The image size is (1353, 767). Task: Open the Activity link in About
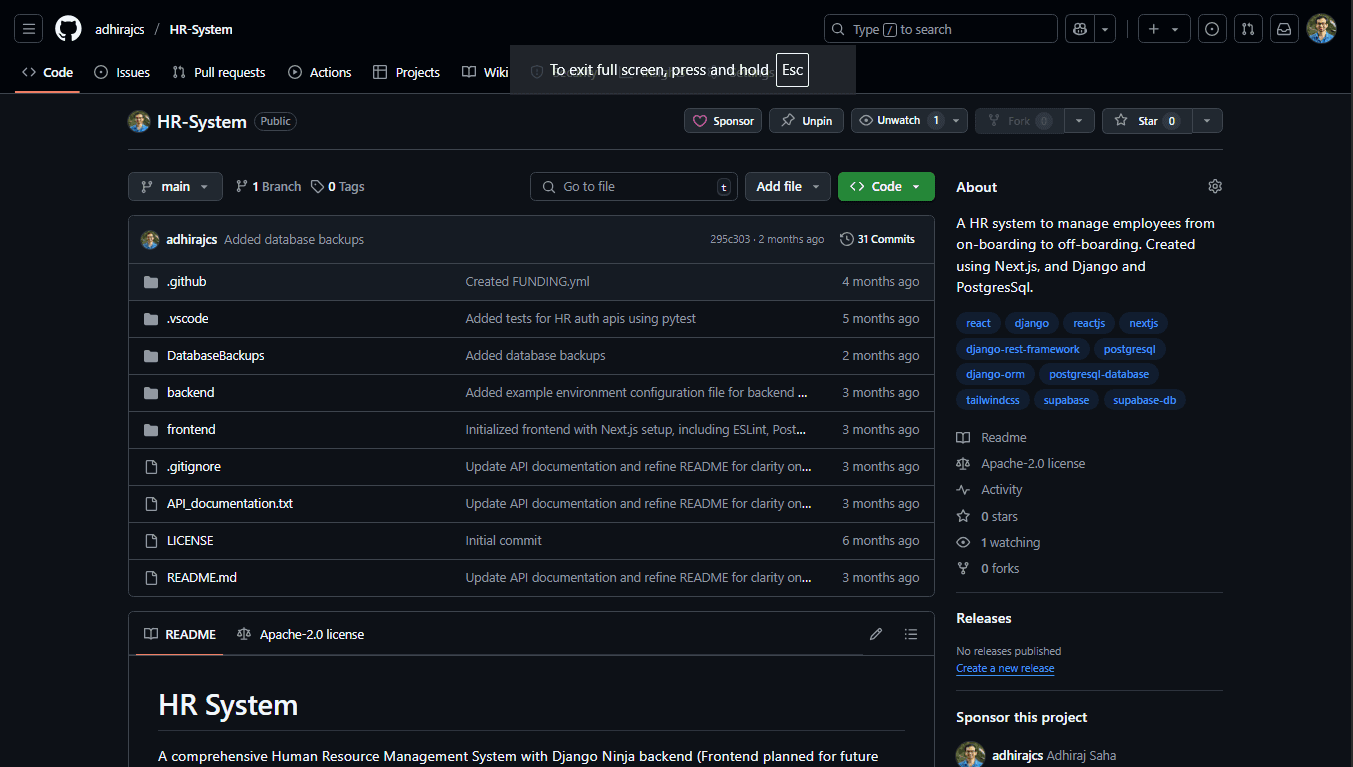point(990,490)
